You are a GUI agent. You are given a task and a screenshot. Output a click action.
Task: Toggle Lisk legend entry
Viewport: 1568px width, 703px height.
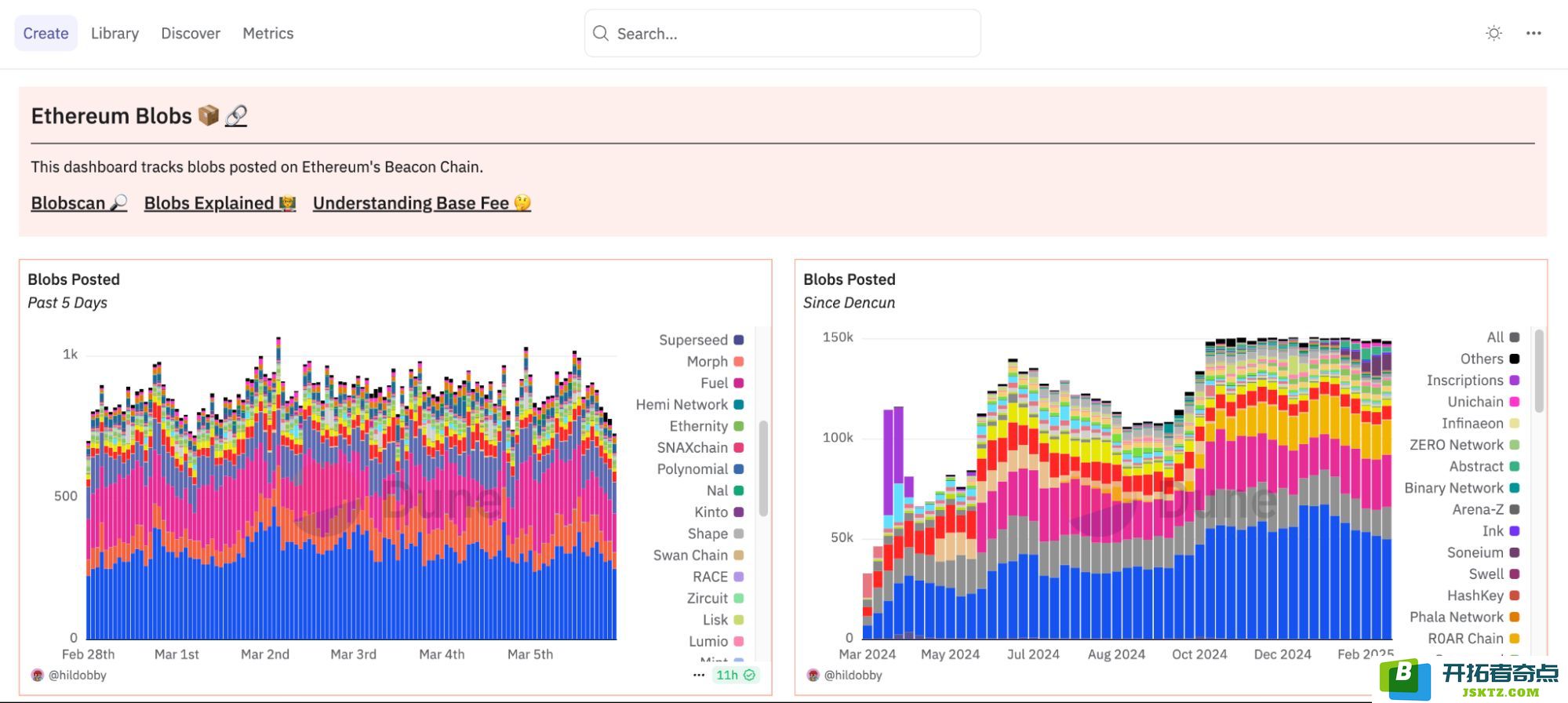coord(723,620)
